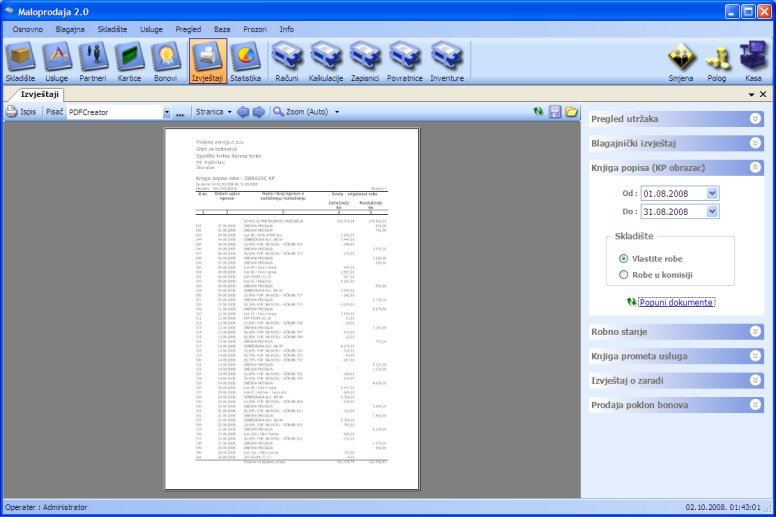Select the Vlastite robe radio option
The height and width of the screenshot is (517, 776).
(624, 258)
